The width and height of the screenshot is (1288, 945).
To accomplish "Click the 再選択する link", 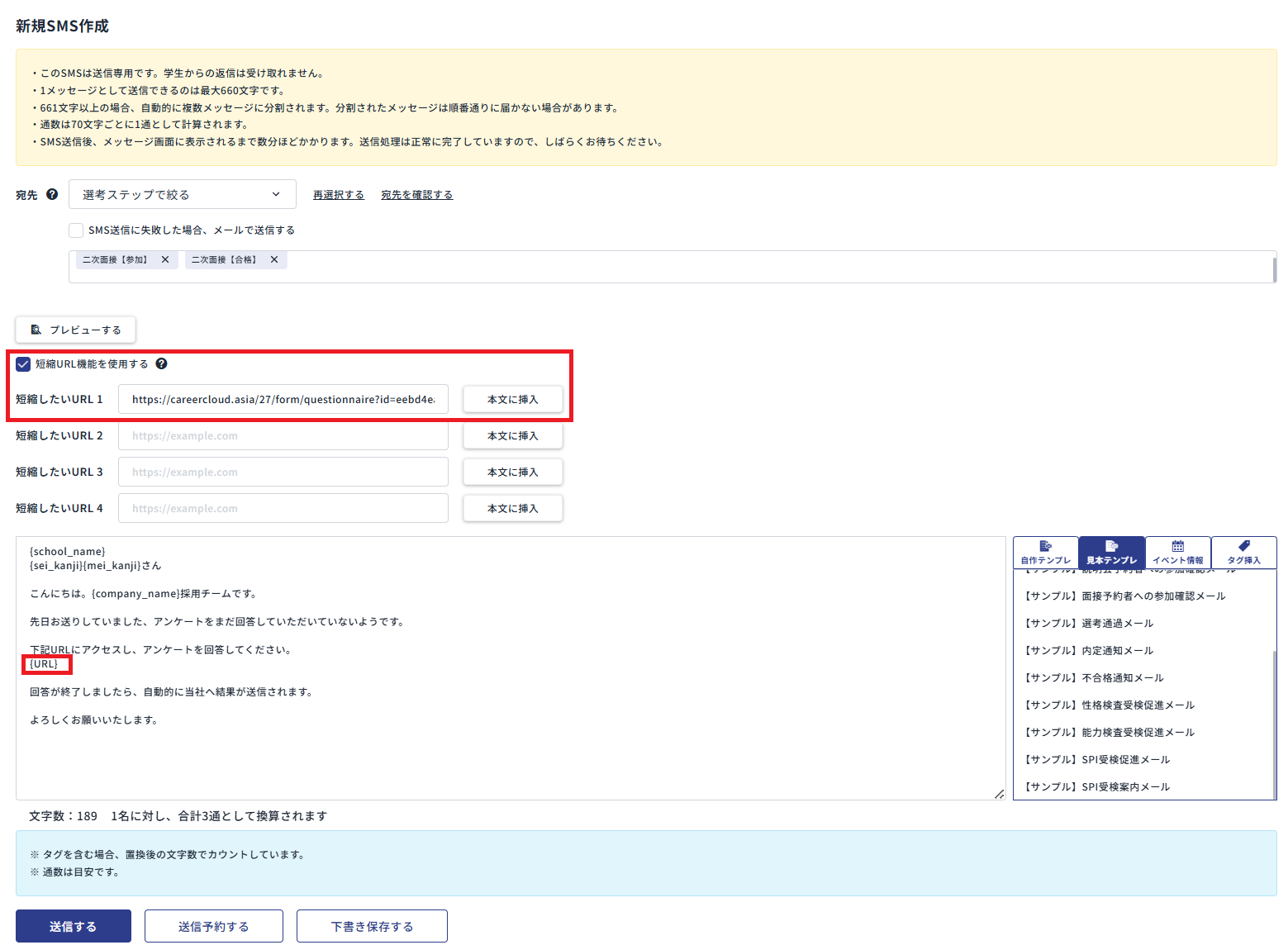I will [338, 195].
